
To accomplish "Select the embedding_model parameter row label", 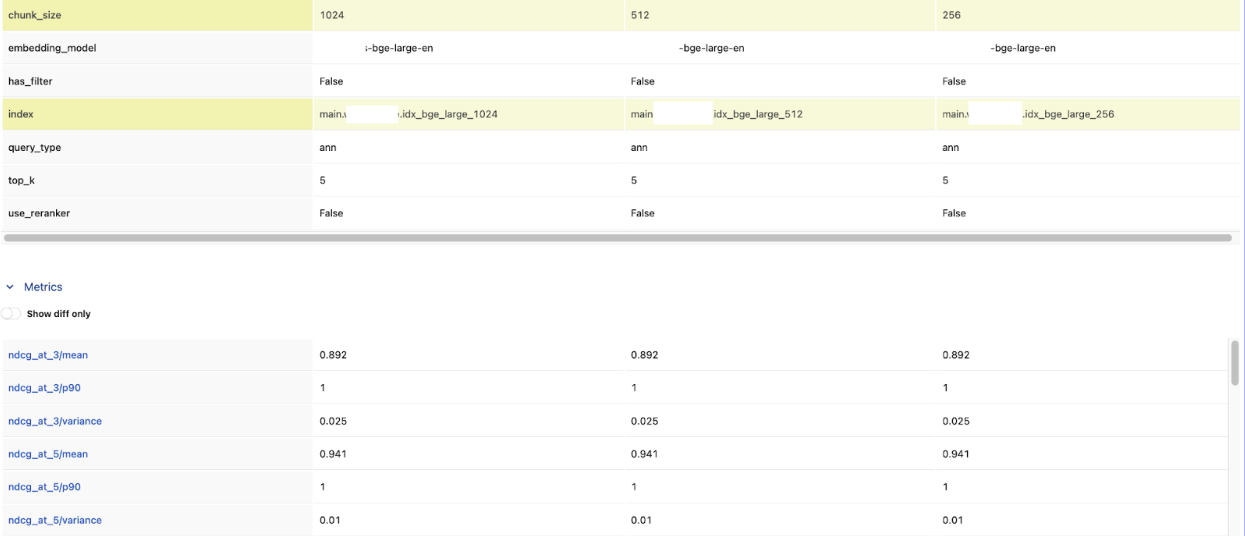I will 52,48.
